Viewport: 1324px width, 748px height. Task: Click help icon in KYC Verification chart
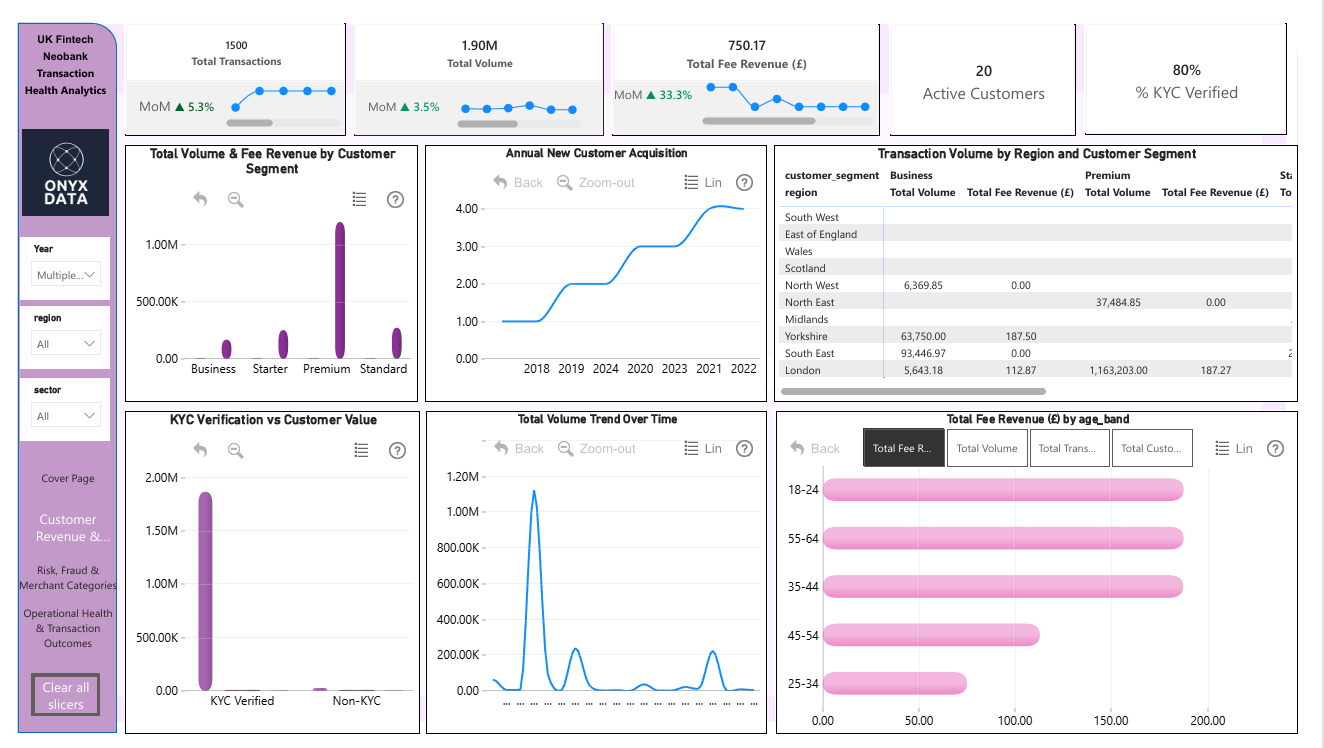click(x=396, y=451)
